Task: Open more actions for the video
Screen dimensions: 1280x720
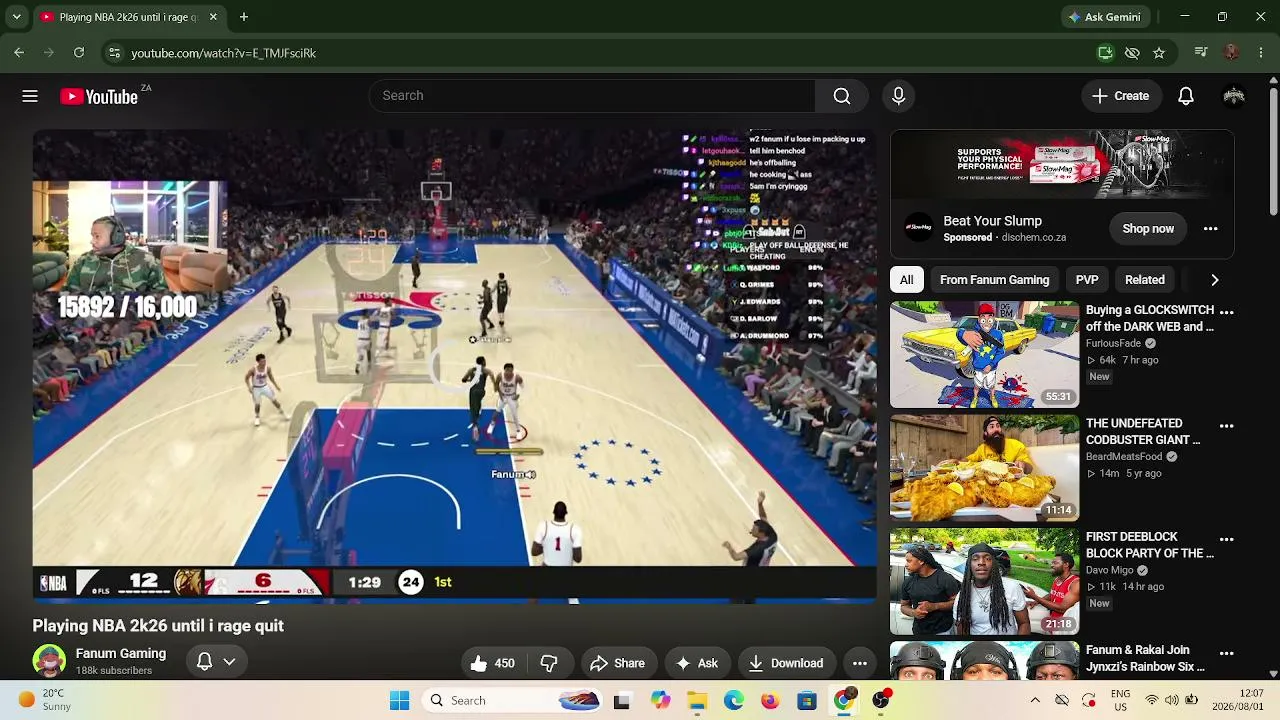Action: point(860,663)
